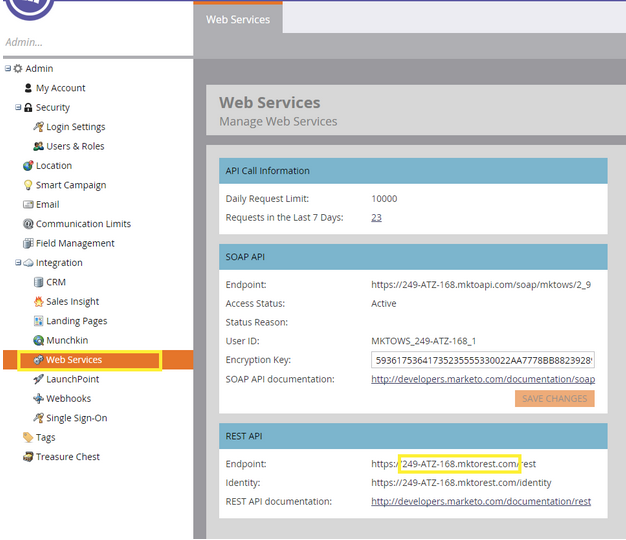Click the REST Identity URL value
This screenshot has width=626, height=540.
(x=461, y=483)
